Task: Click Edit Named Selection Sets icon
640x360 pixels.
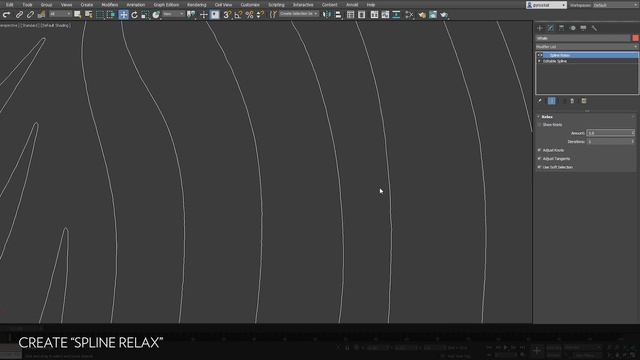Action: pos(273,15)
